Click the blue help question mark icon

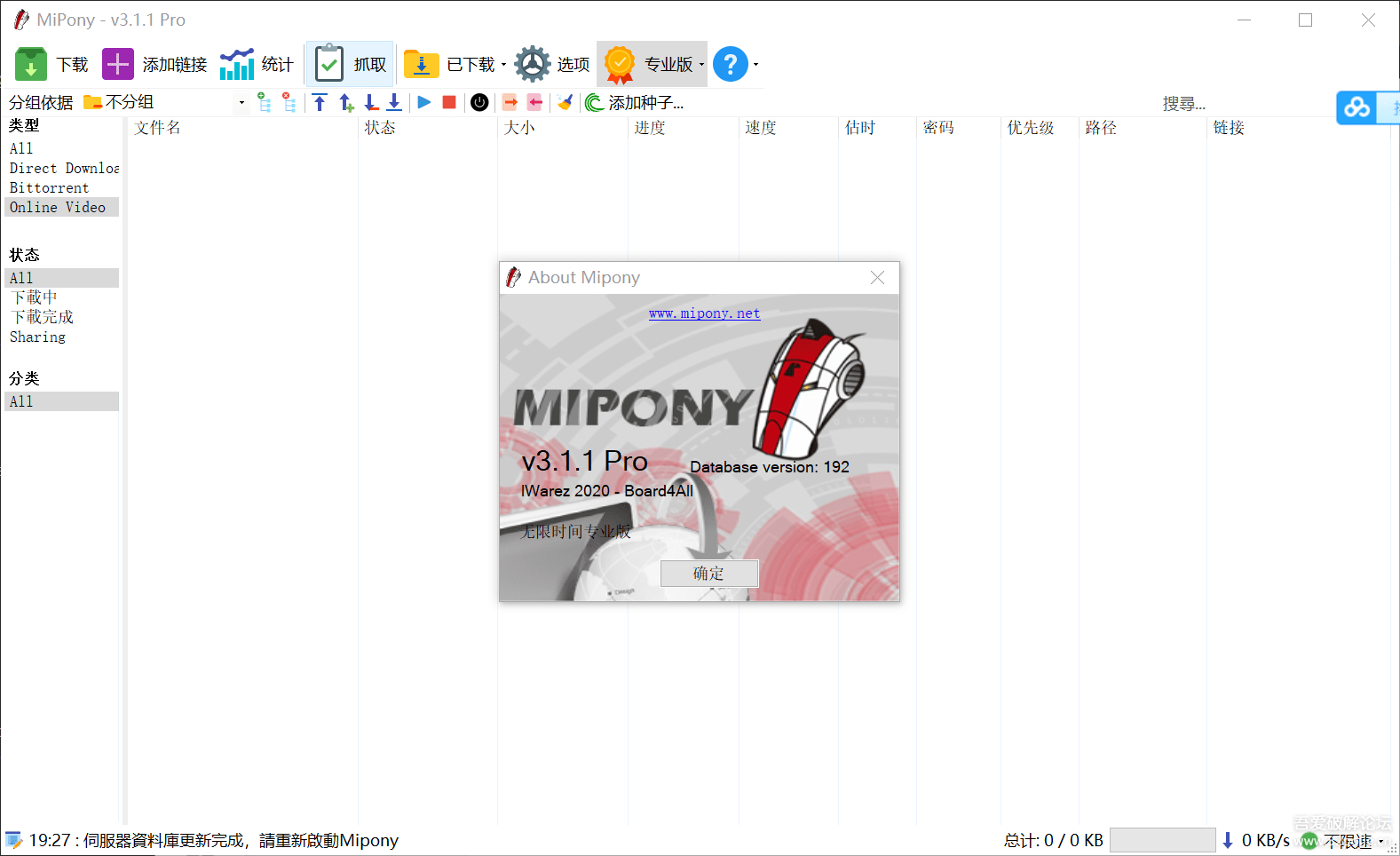(x=731, y=64)
